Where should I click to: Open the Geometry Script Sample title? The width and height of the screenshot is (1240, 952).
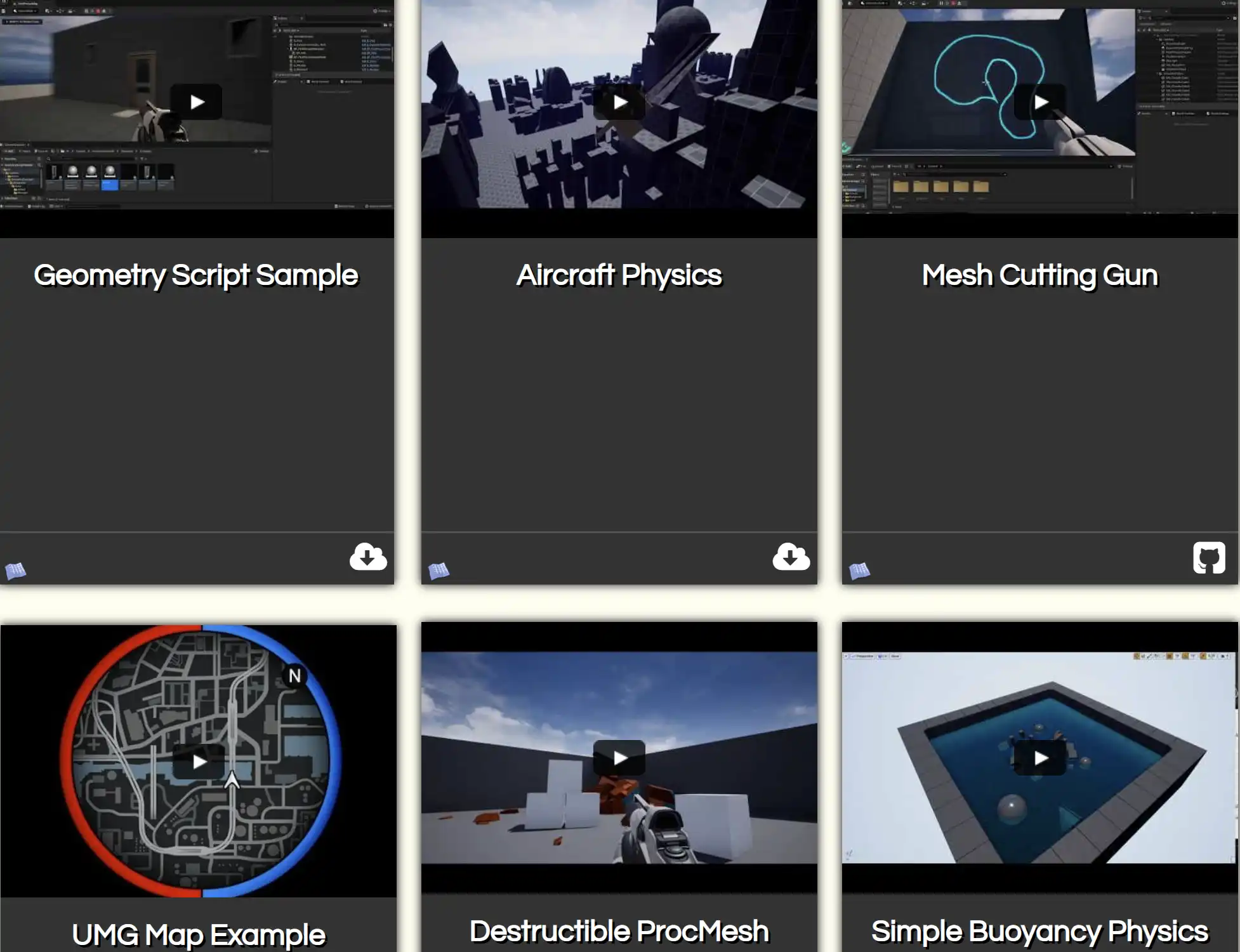196,275
